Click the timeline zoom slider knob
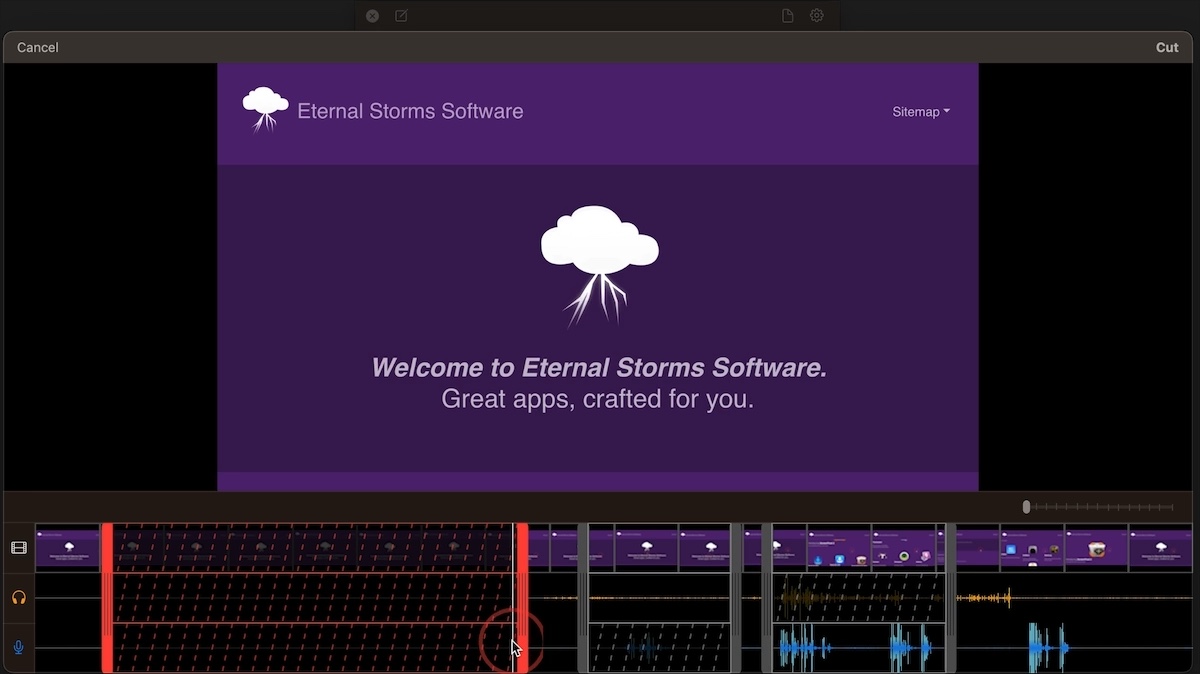This screenshot has width=1200, height=674. pyautogui.click(x=1026, y=507)
